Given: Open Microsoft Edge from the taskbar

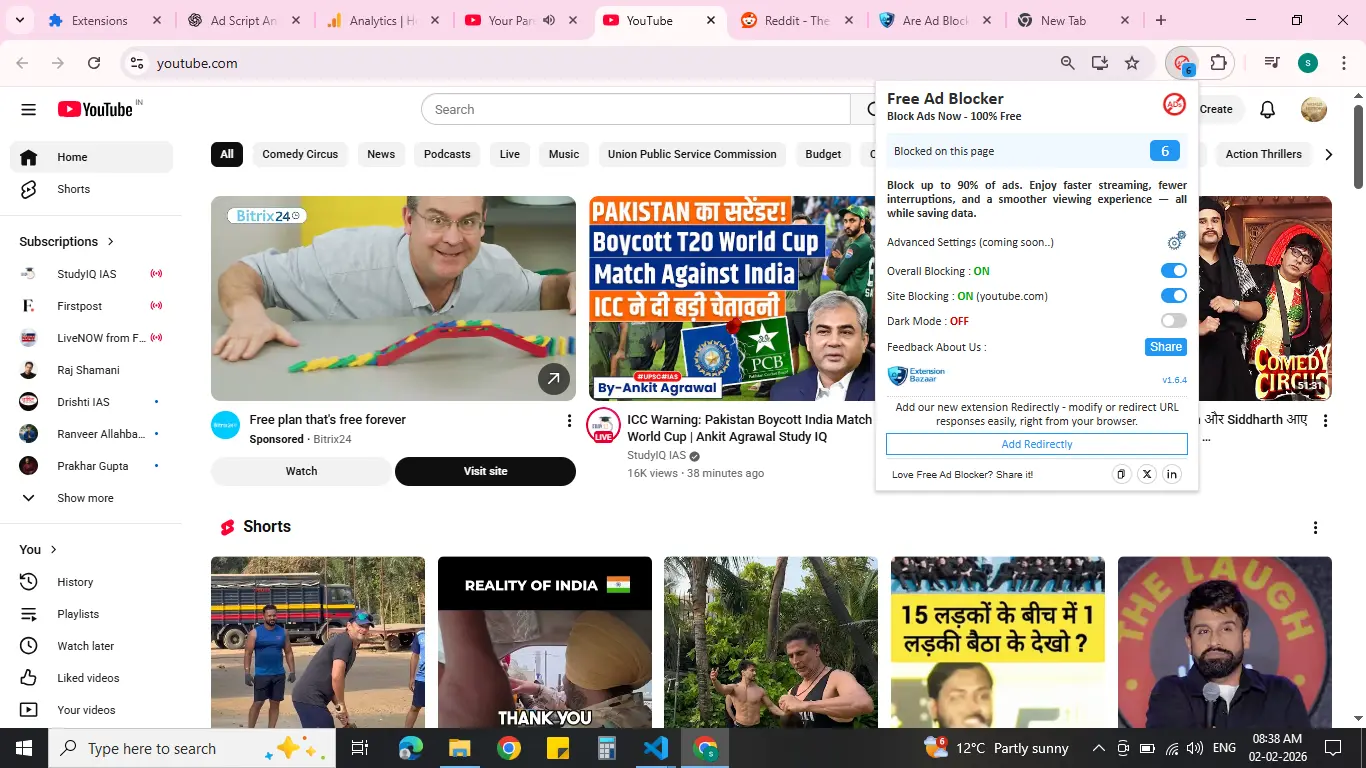Looking at the screenshot, I should click(x=411, y=748).
